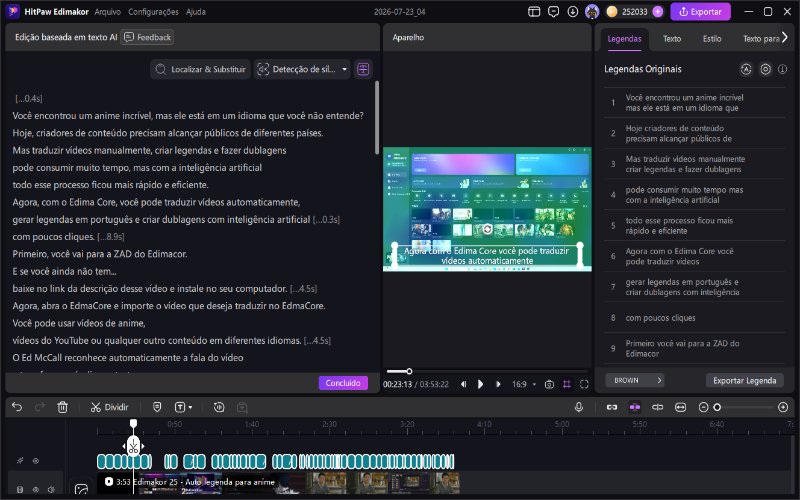Adjust the preview playback progress slider

tap(409, 371)
